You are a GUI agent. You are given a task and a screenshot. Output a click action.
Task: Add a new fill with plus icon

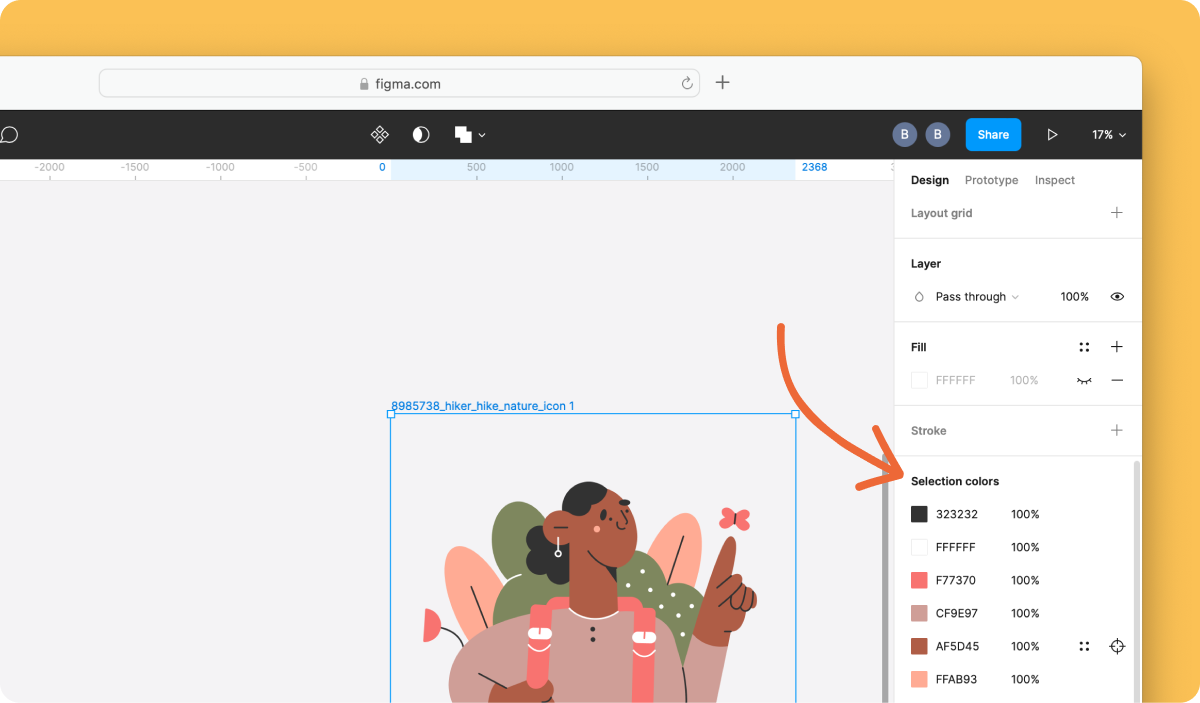coord(1117,347)
